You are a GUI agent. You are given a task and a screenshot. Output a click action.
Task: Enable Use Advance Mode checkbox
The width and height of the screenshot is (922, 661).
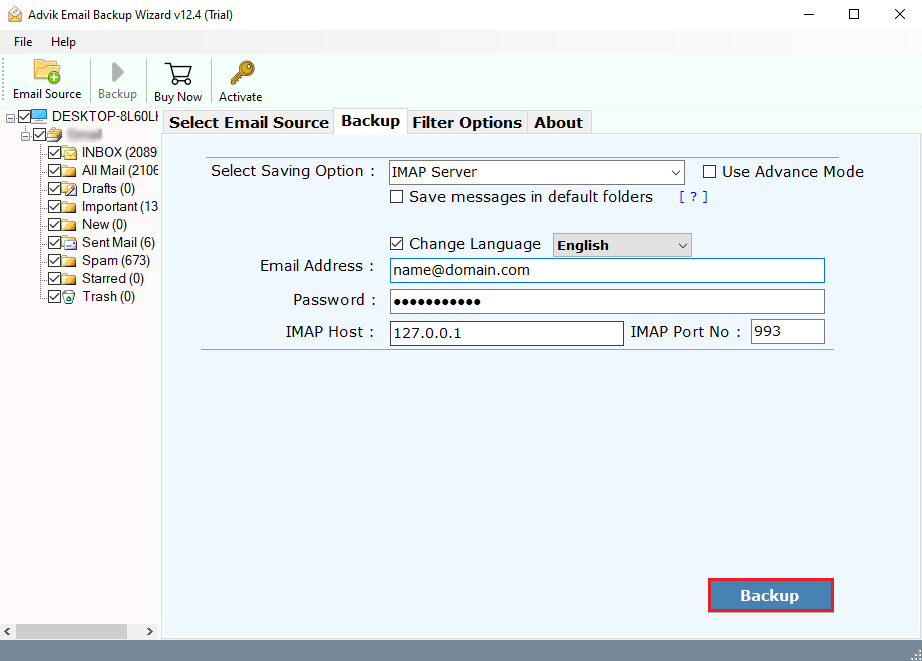coord(710,172)
